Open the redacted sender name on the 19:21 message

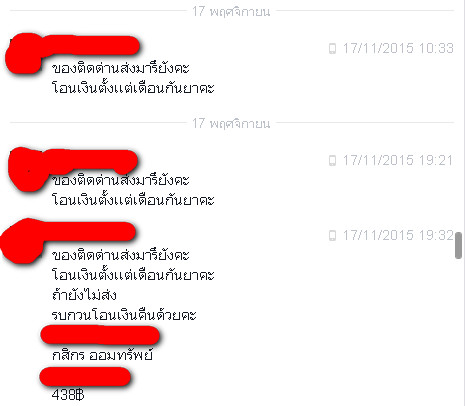pyautogui.click(x=90, y=161)
